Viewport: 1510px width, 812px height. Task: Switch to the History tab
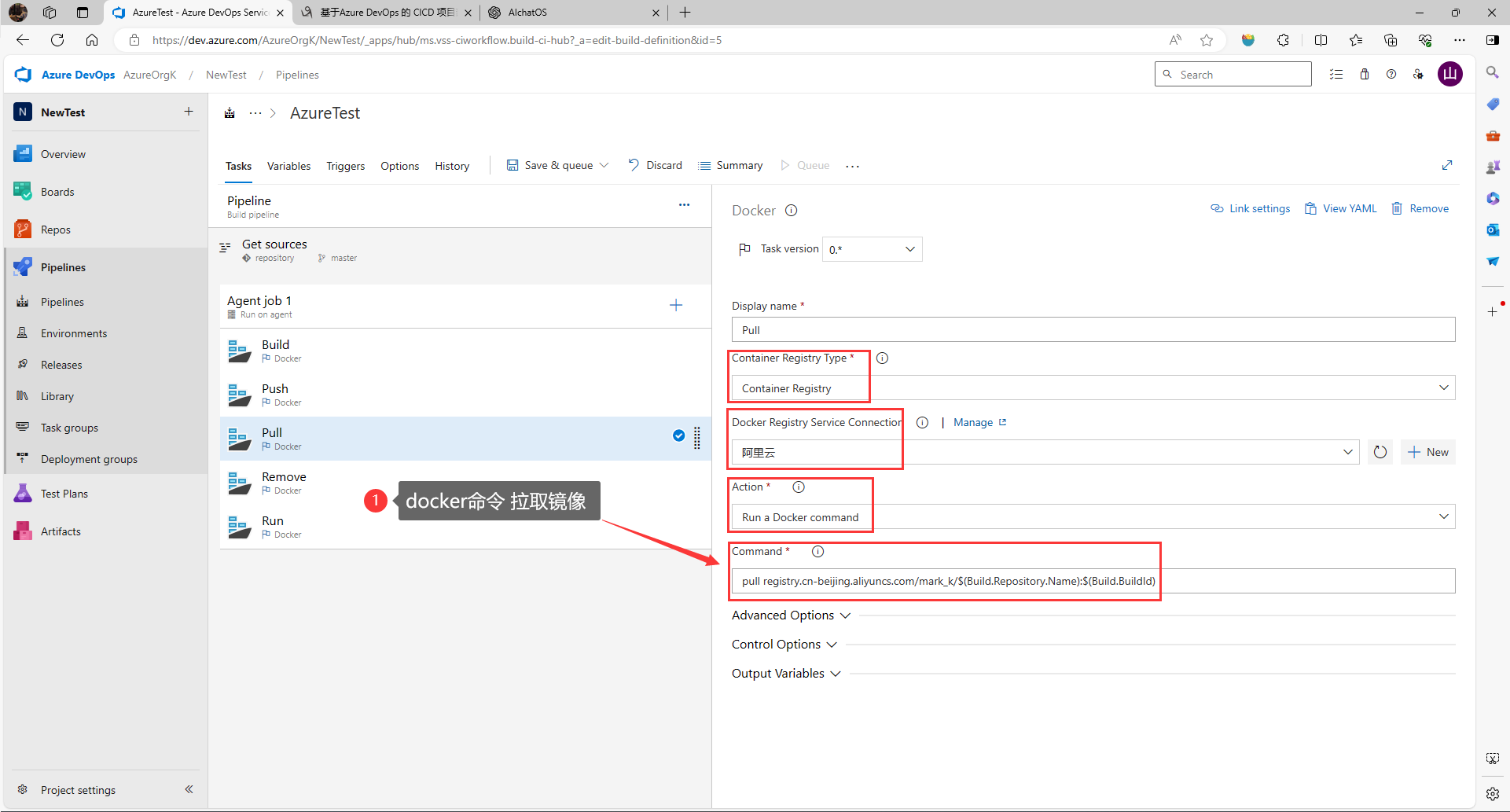coord(452,166)
